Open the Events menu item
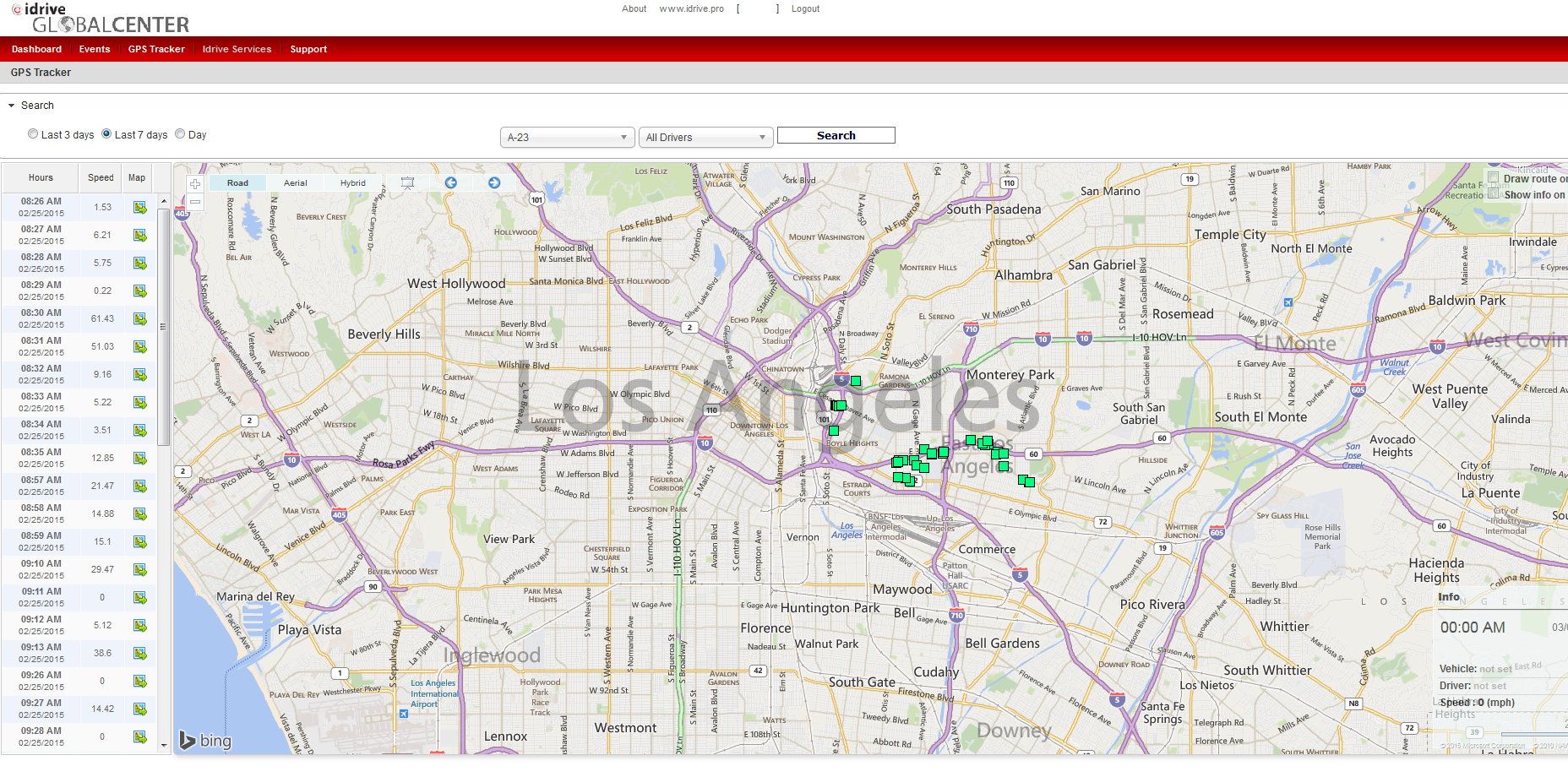 click(95, 49)
